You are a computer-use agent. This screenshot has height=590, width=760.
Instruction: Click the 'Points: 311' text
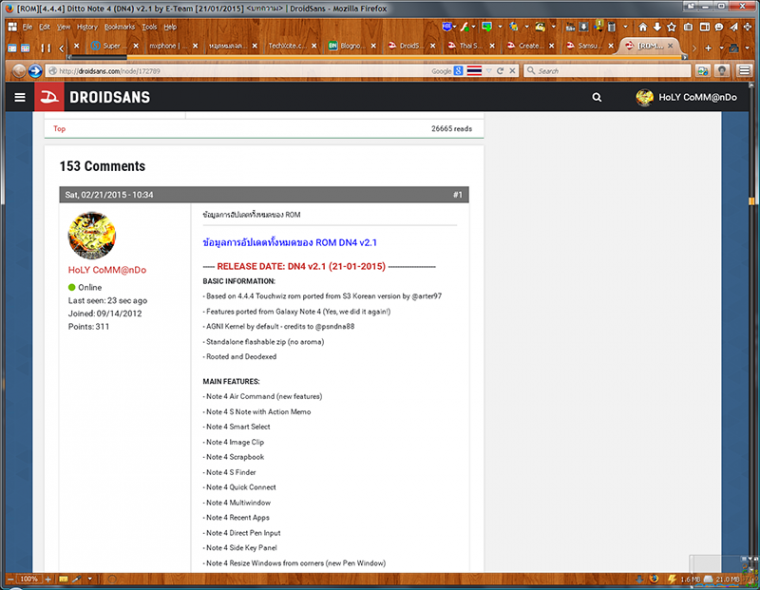89,327
